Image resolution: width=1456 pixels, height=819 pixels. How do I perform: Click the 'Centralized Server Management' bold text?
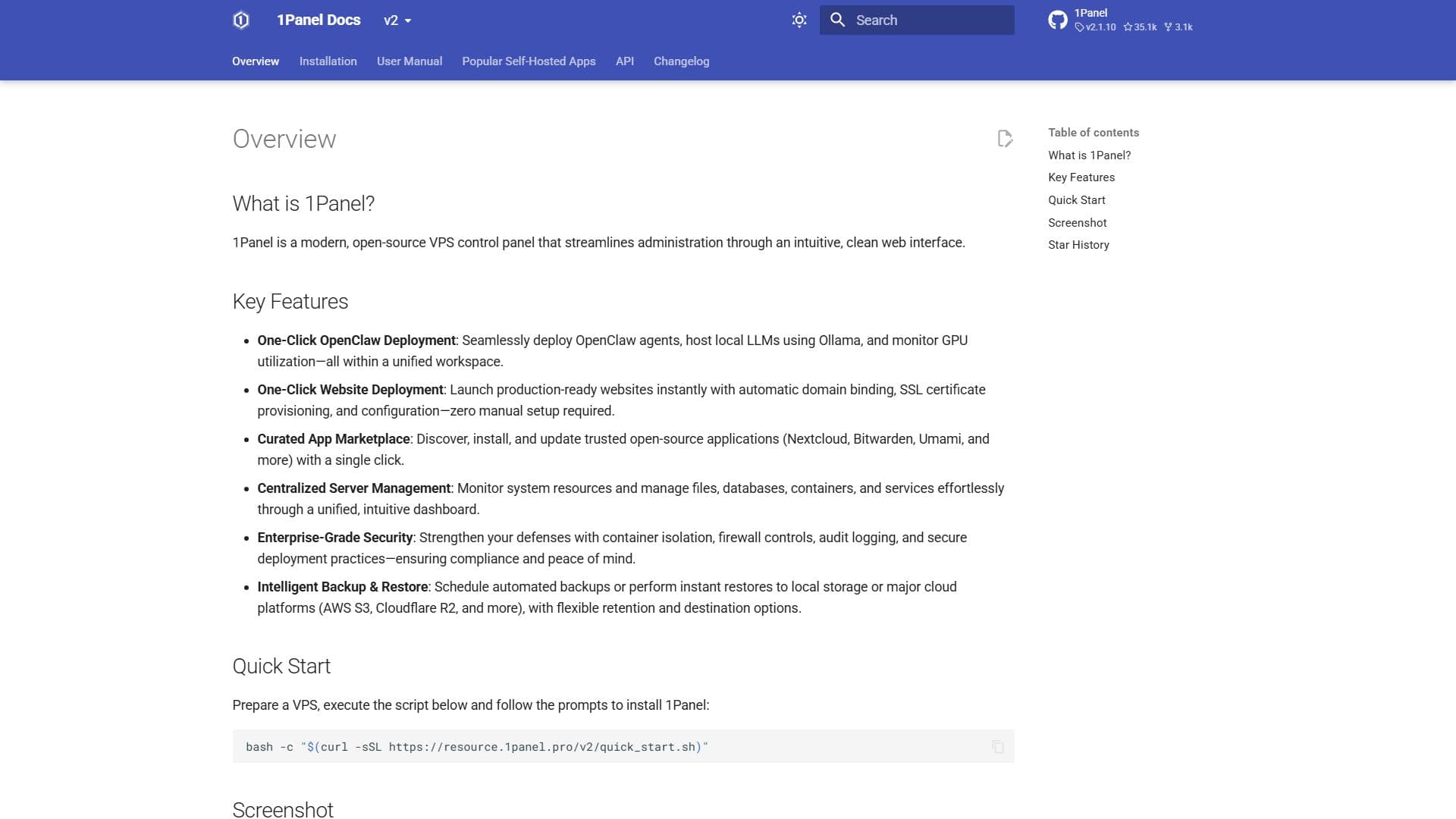[x=354, y=488]
